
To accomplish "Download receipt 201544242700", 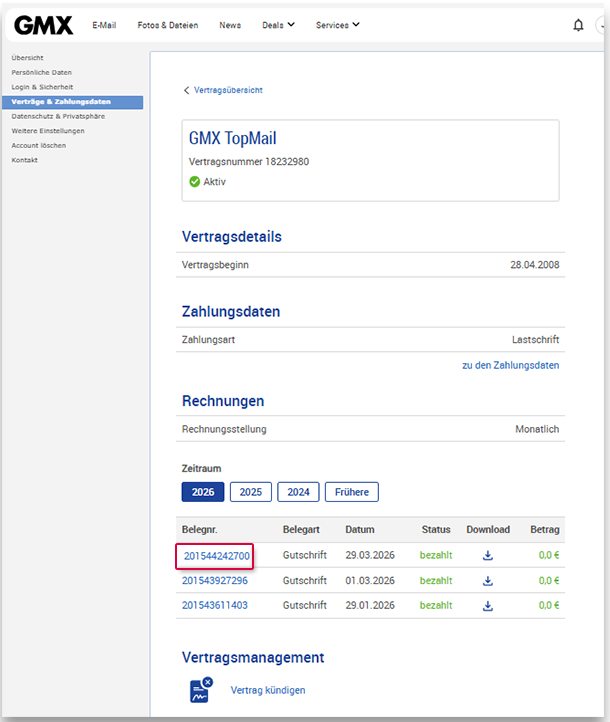I will tap(488, 555).
